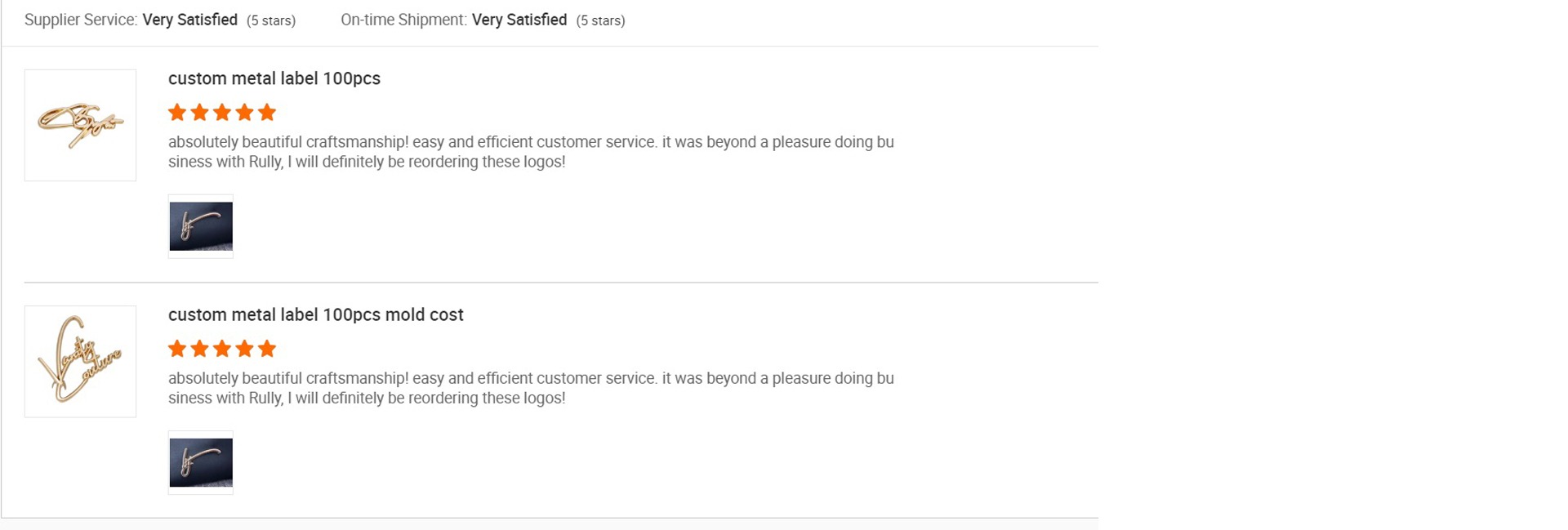Click the first star of the first review

coord(177,113)
